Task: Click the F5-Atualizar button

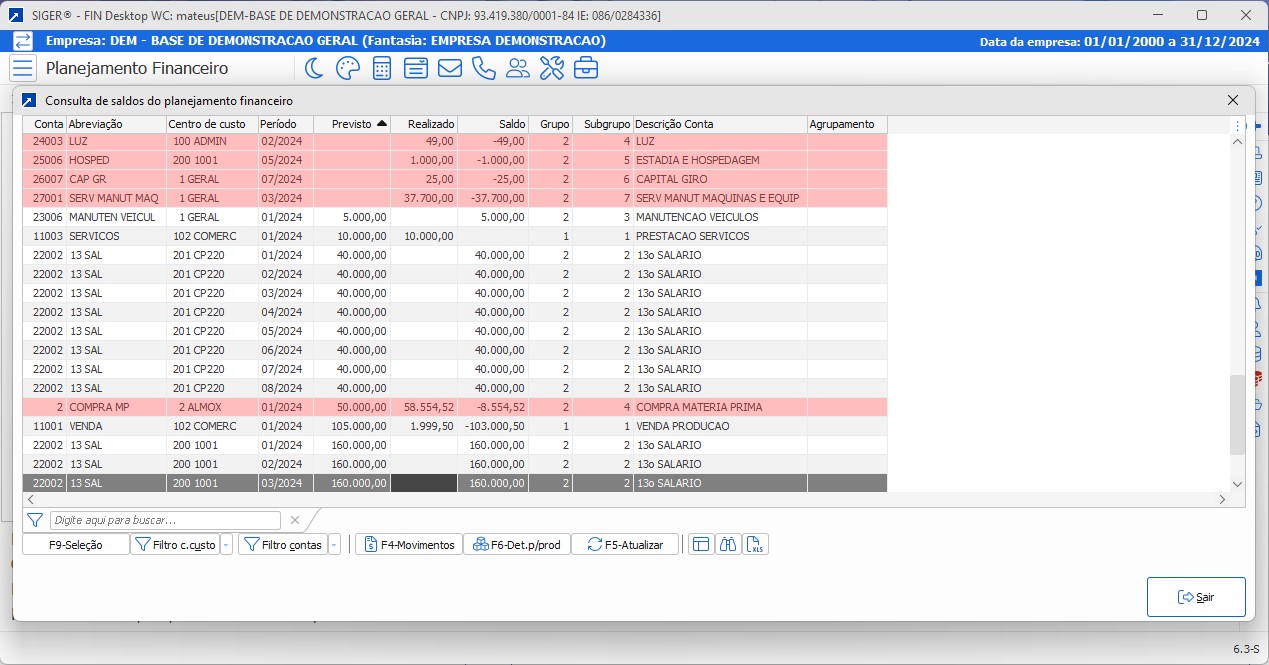Action: click(625, 544)
